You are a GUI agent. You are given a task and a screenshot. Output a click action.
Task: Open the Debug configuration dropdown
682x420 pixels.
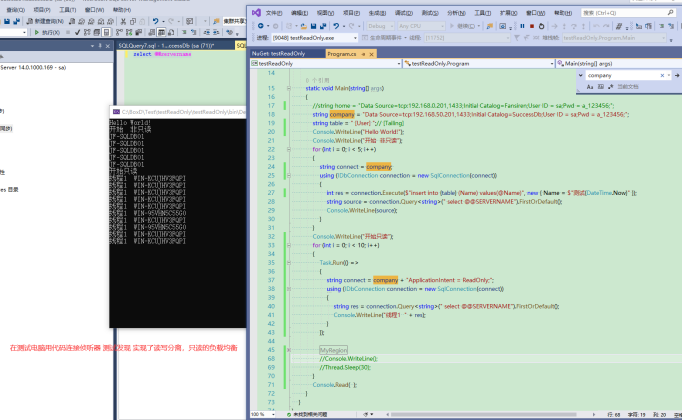(380, 26)
